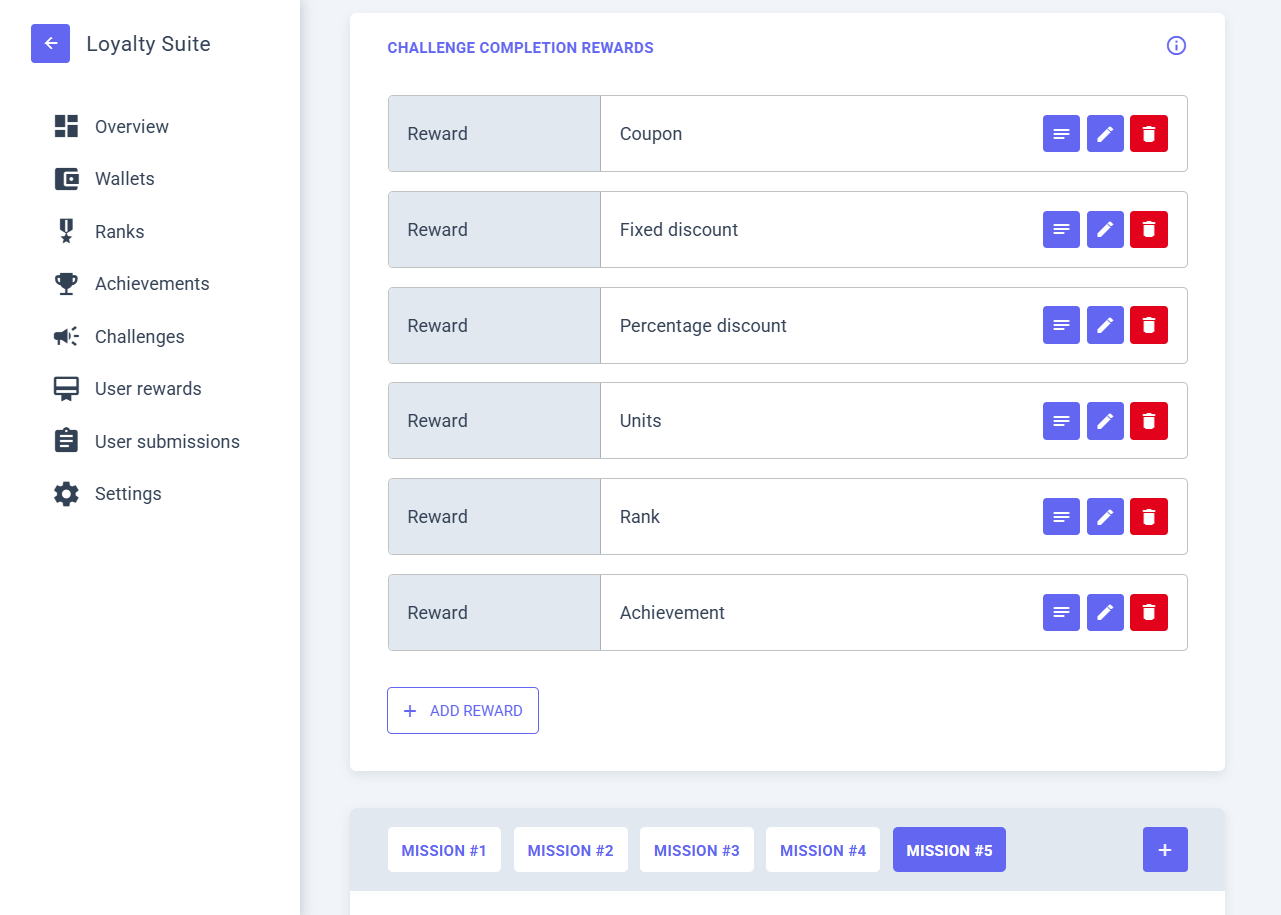Edit the Units reward
1281x915 pixels.
pos(1105,421)
